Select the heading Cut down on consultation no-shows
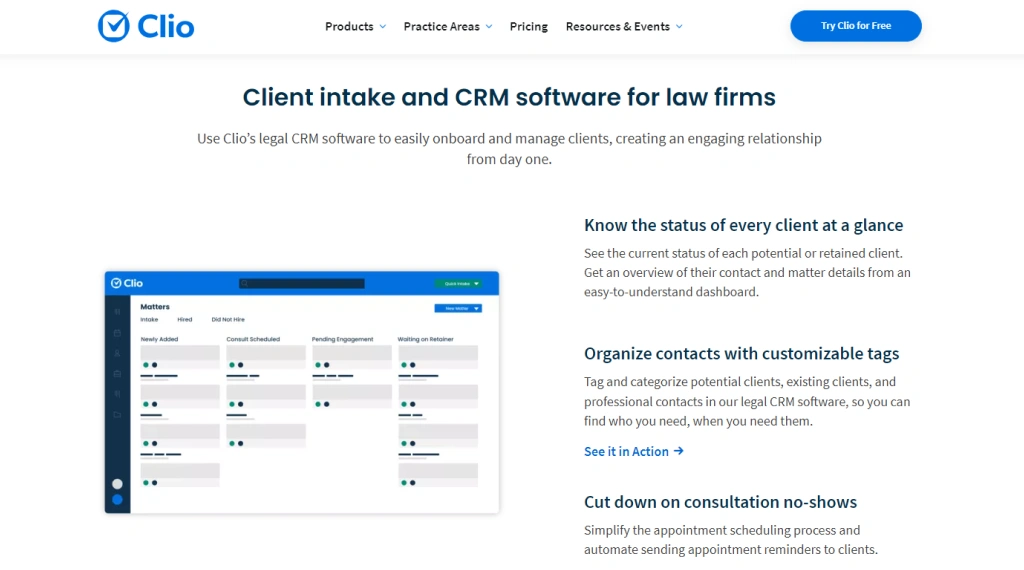The height and width of the screenshot is (570, 1024). [x=720, y=502]
